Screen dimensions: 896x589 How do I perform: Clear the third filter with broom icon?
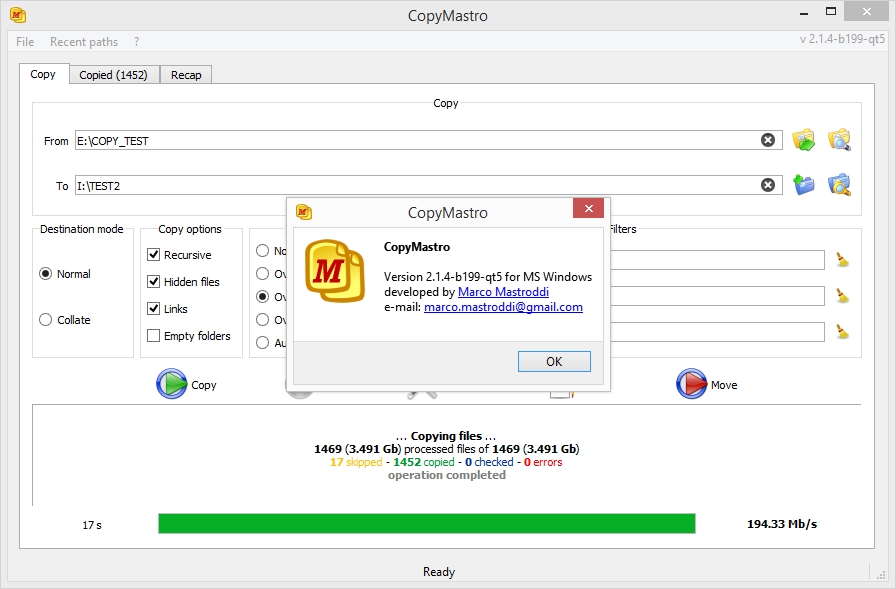842,332
